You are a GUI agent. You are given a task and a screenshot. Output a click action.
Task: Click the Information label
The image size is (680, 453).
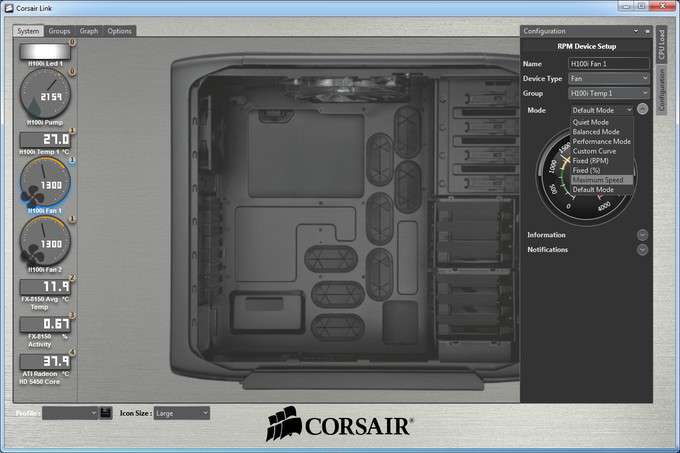point(546,235)
